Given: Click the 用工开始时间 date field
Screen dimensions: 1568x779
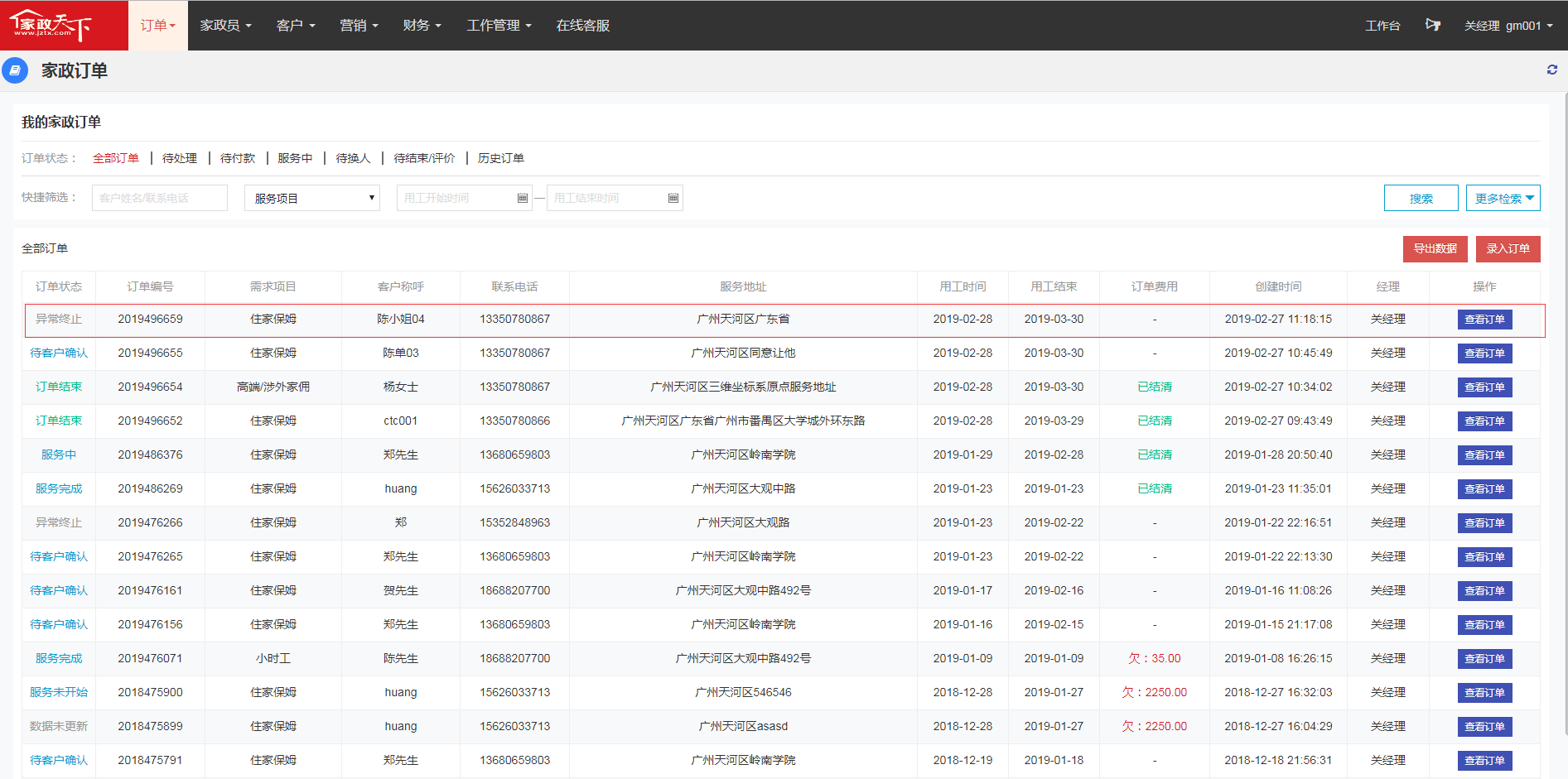Looking at the screenshot, I should pos(465,198).
